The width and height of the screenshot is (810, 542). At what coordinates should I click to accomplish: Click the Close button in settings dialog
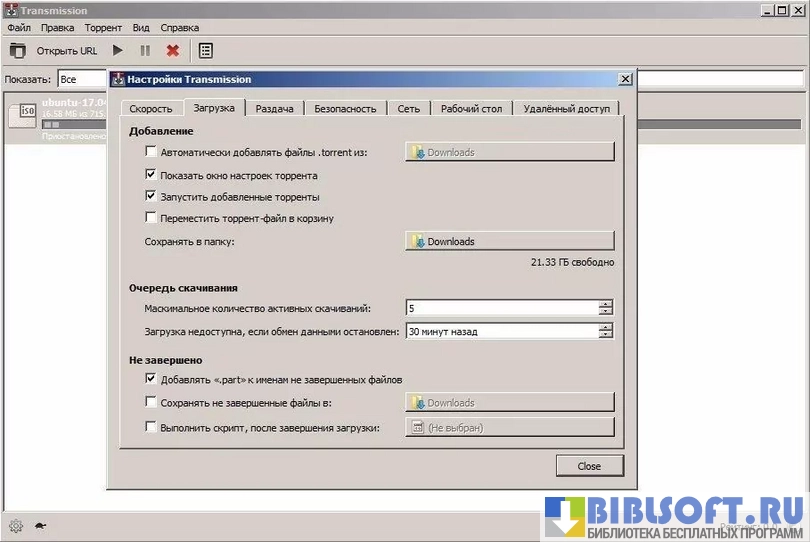589,466
